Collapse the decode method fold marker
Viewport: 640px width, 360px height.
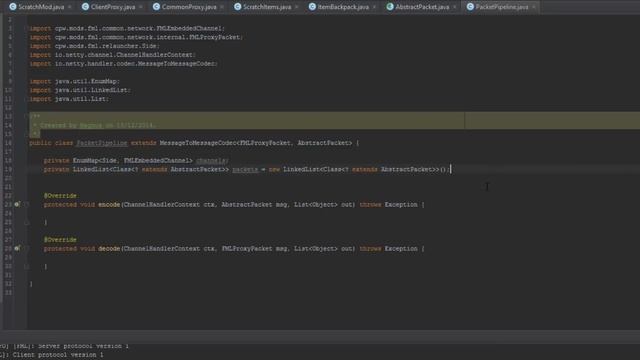tap(26, 248)
